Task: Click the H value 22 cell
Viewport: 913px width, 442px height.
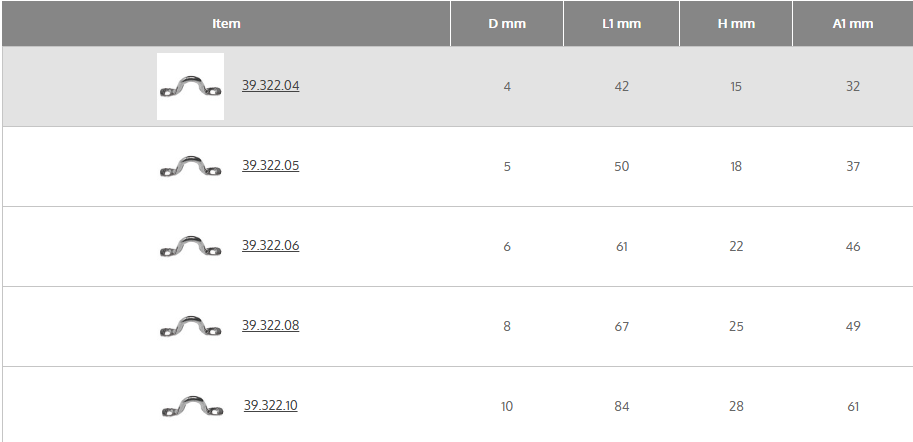Action: (736, 247)
